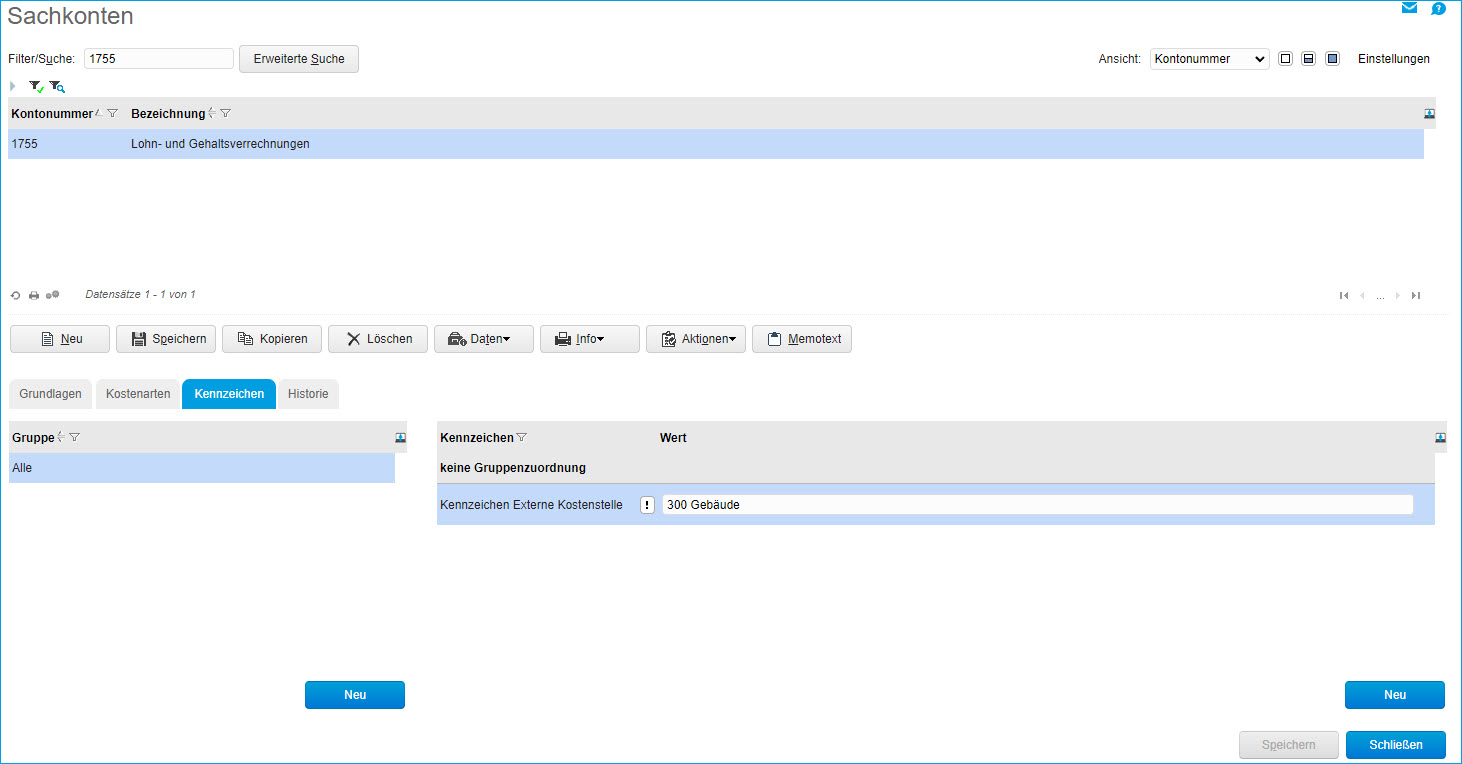This screenshot has width=1462, height=764.
Task: Expand the Aktionen dropdown menu
Action: [x=696, y=339]
